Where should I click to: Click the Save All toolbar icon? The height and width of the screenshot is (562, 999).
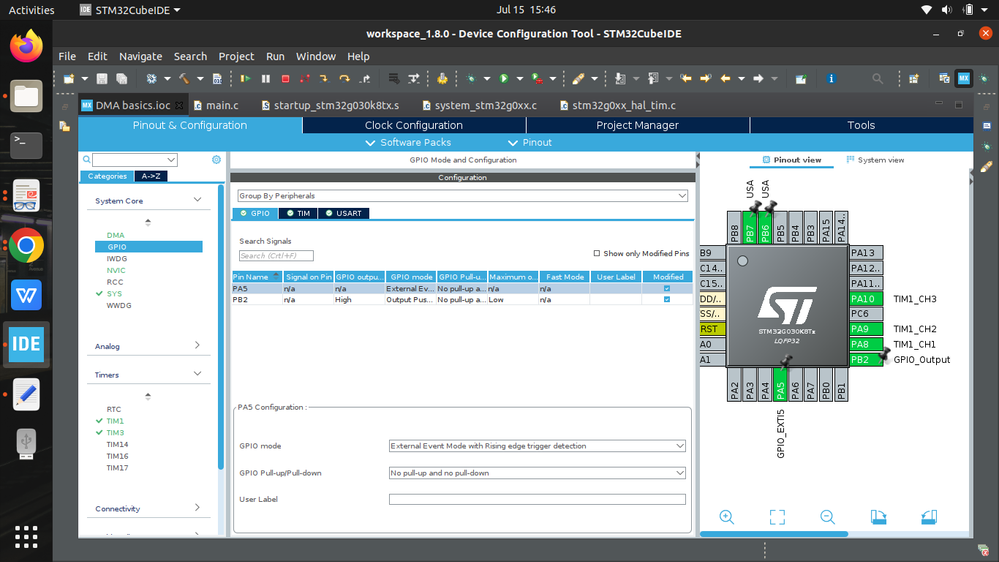coord(122,78)
